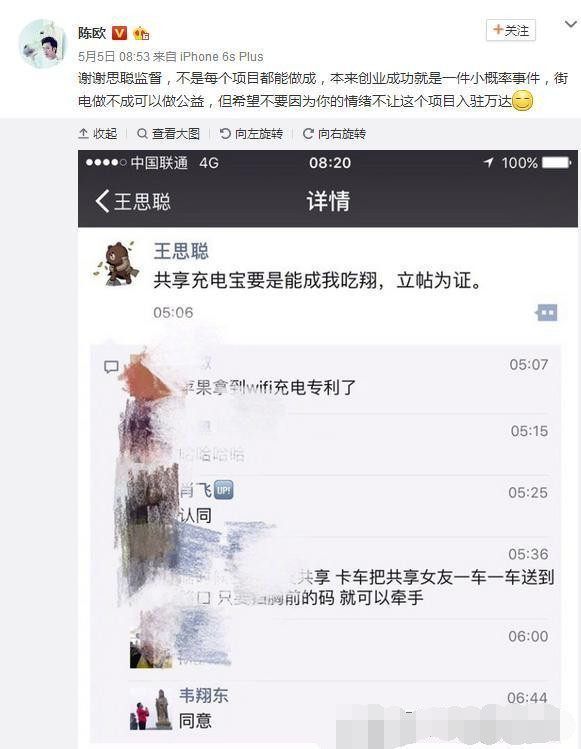Click the brown bear avatar of 王思聪
Viewport: 581px width, 749px height.
pos(116,264)
